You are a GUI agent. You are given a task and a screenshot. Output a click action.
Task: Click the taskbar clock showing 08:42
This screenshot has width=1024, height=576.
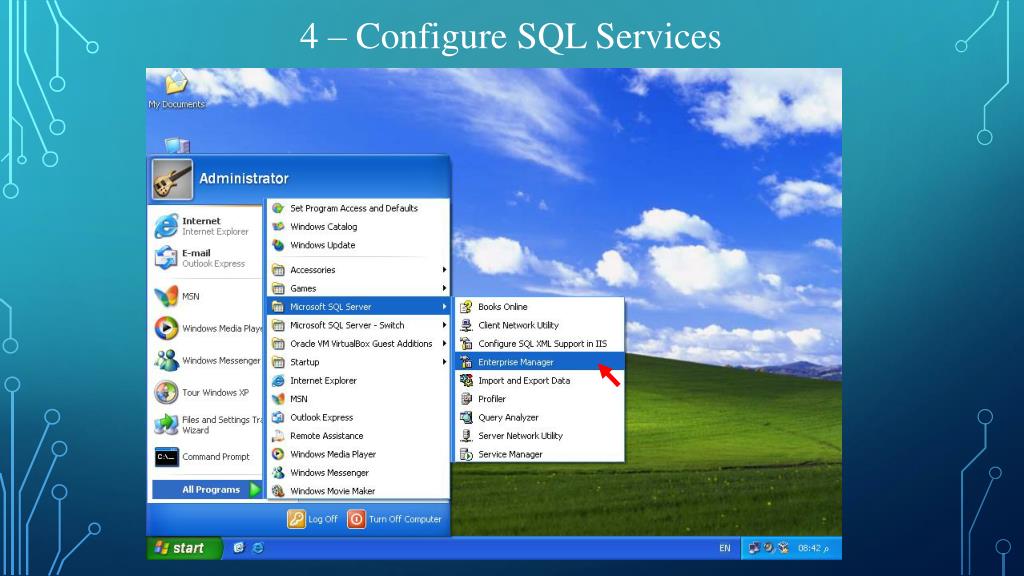(813, 549)
